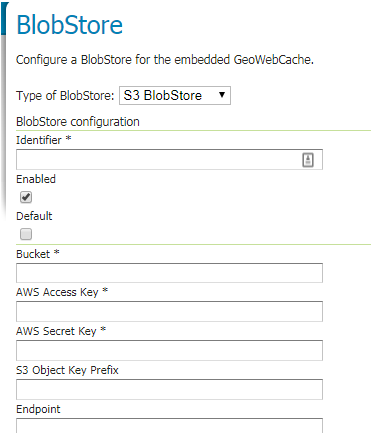Viewport: 371px width, 434px height.
Task: Click the BlobStore page heading
Action: (x=70, y=25)
